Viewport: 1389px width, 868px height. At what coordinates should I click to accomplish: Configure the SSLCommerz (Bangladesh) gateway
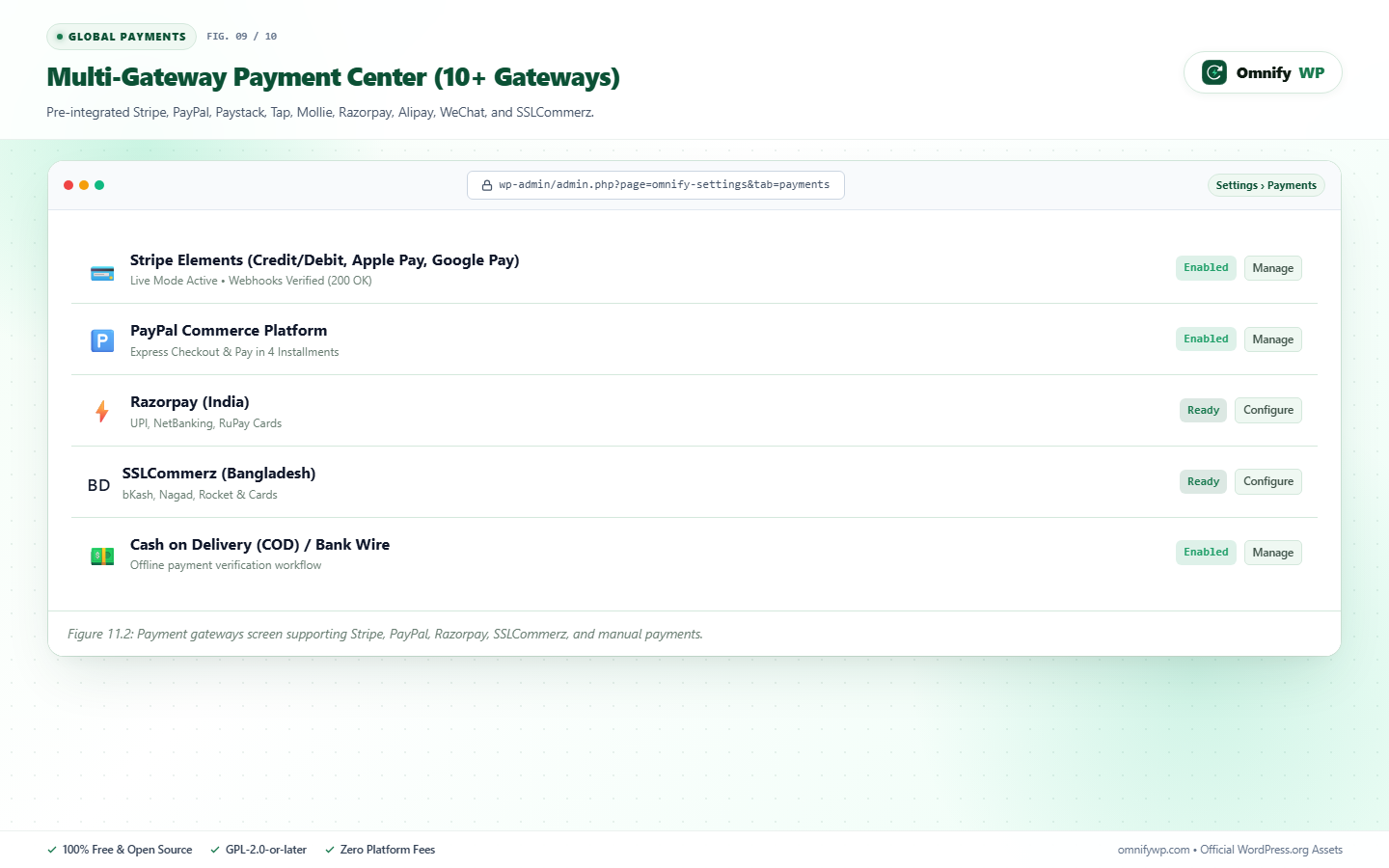tap(1268, 481)
